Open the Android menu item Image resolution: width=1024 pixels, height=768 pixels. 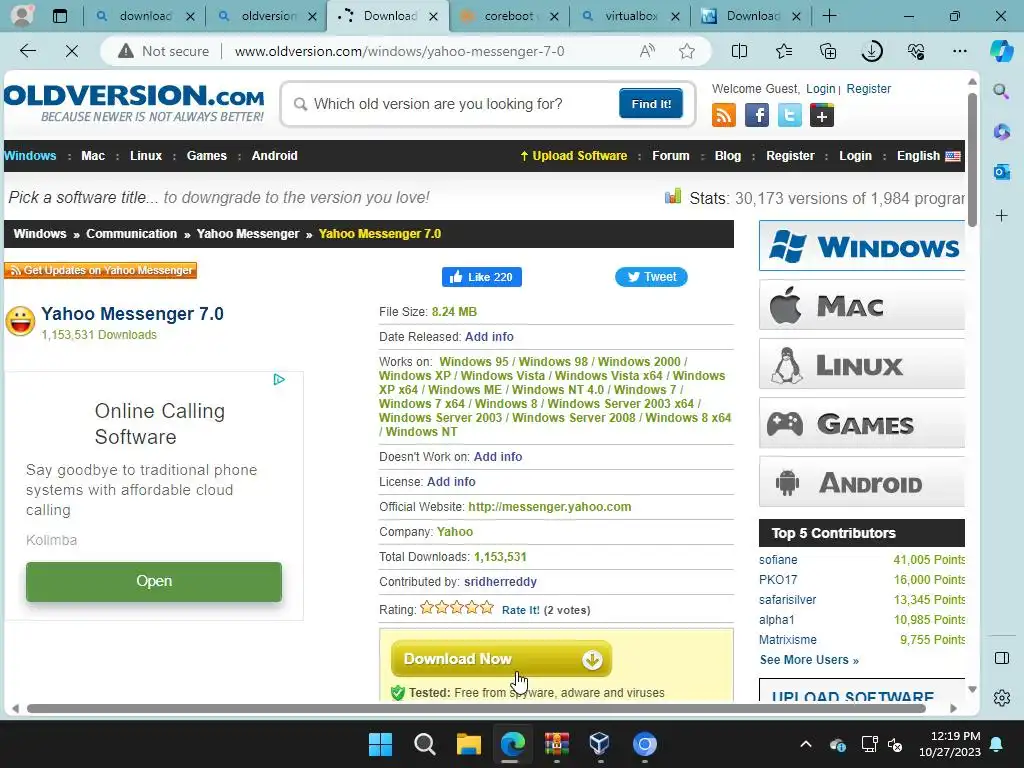tap(274, 155)
